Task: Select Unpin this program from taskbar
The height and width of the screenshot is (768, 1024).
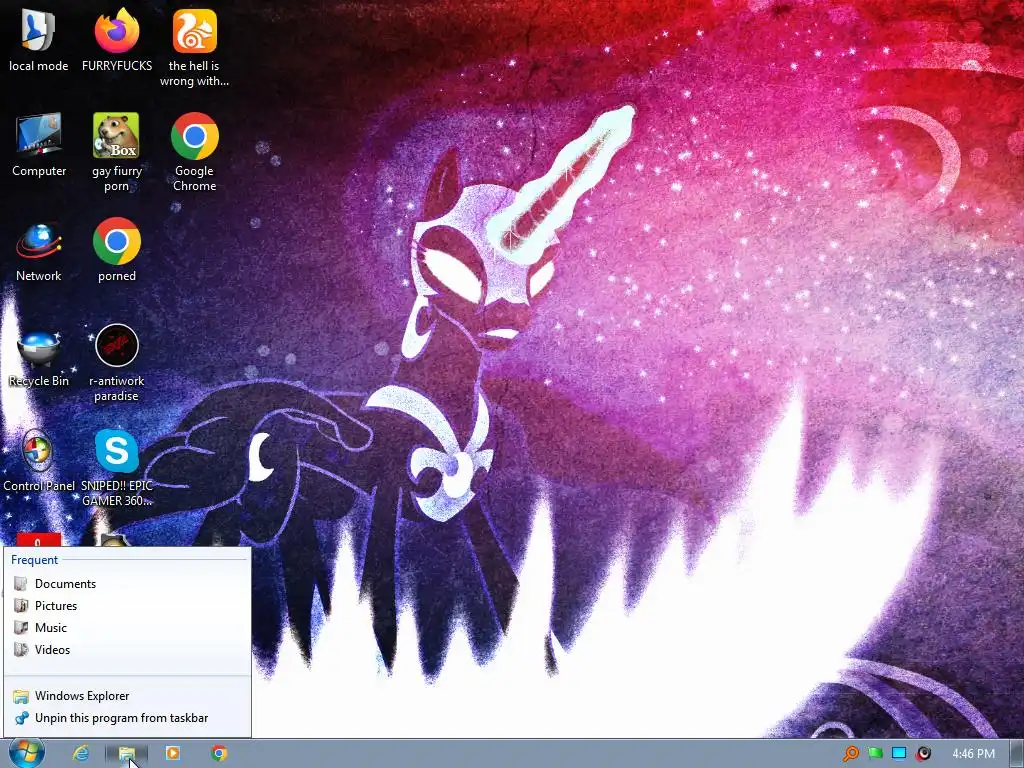Action: coord(127,718)
